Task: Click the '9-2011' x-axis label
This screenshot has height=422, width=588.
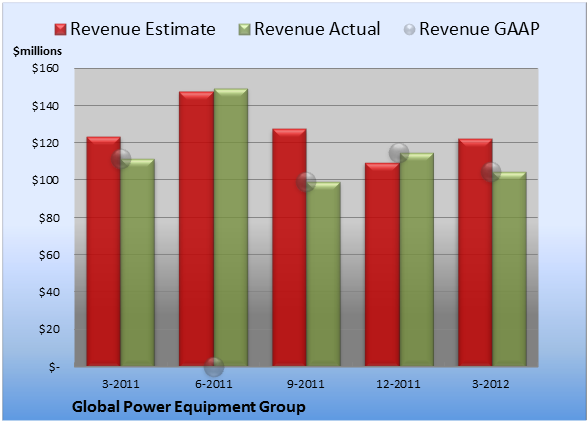Action: pyautogui.click(x=306, y=384)
